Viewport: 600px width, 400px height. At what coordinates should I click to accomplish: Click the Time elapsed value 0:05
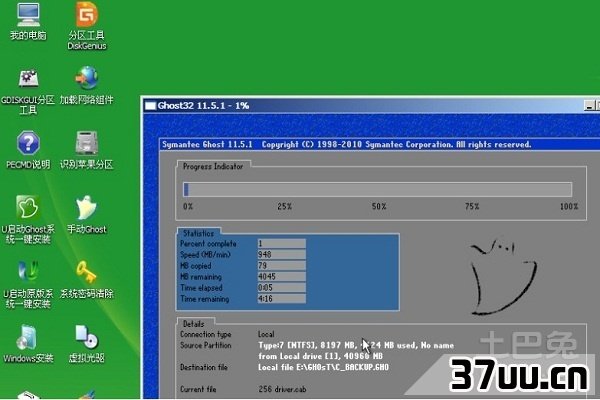[282, 287]
